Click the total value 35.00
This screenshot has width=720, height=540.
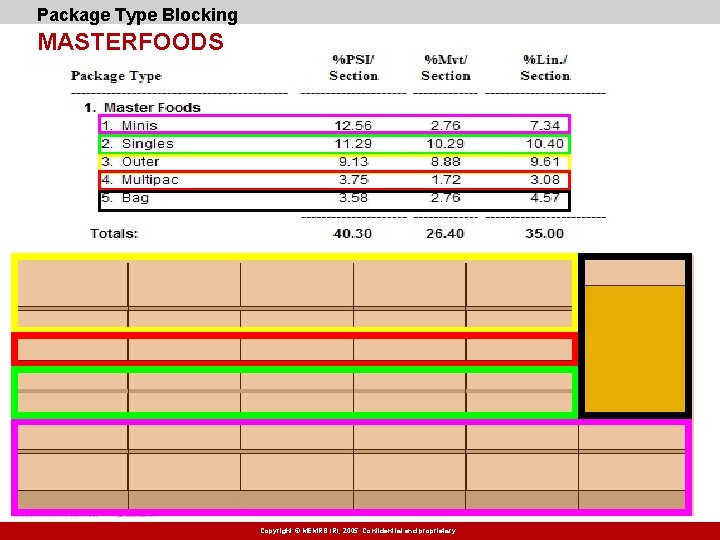[x=545, y=234]
